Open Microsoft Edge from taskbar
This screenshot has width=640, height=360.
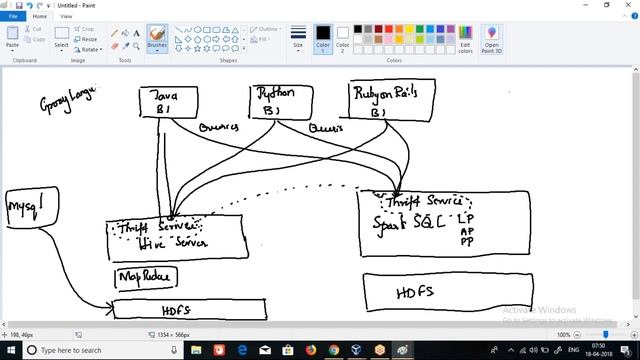coord(242,350)
